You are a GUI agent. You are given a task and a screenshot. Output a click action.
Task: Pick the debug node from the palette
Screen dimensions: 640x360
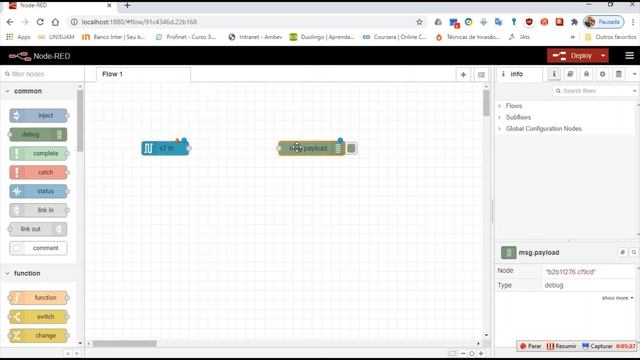coord(38,134)
